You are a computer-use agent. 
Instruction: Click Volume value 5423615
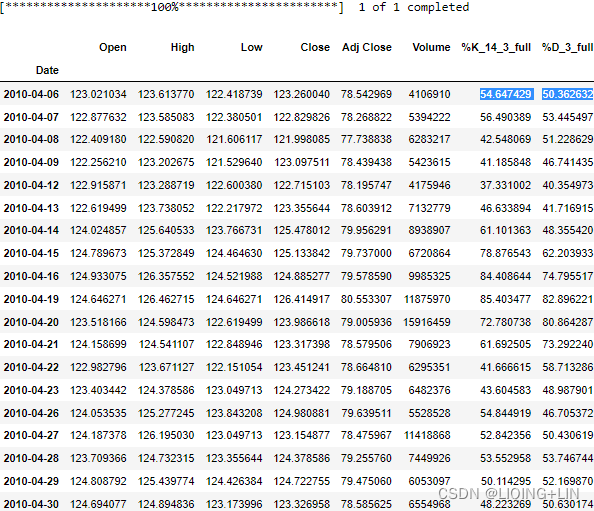tap(429, 162)
